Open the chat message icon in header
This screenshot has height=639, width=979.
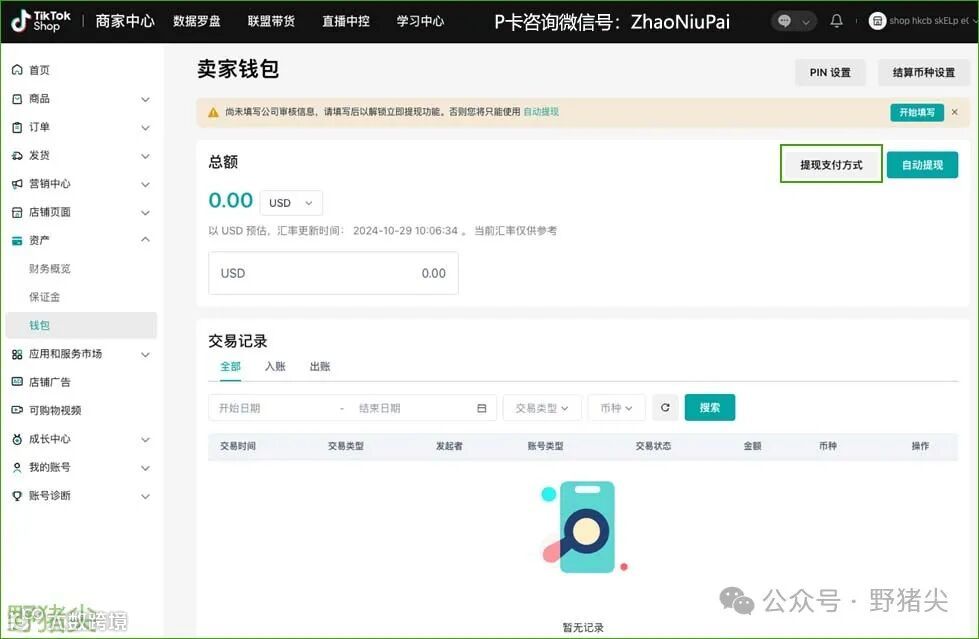point(784,21)
